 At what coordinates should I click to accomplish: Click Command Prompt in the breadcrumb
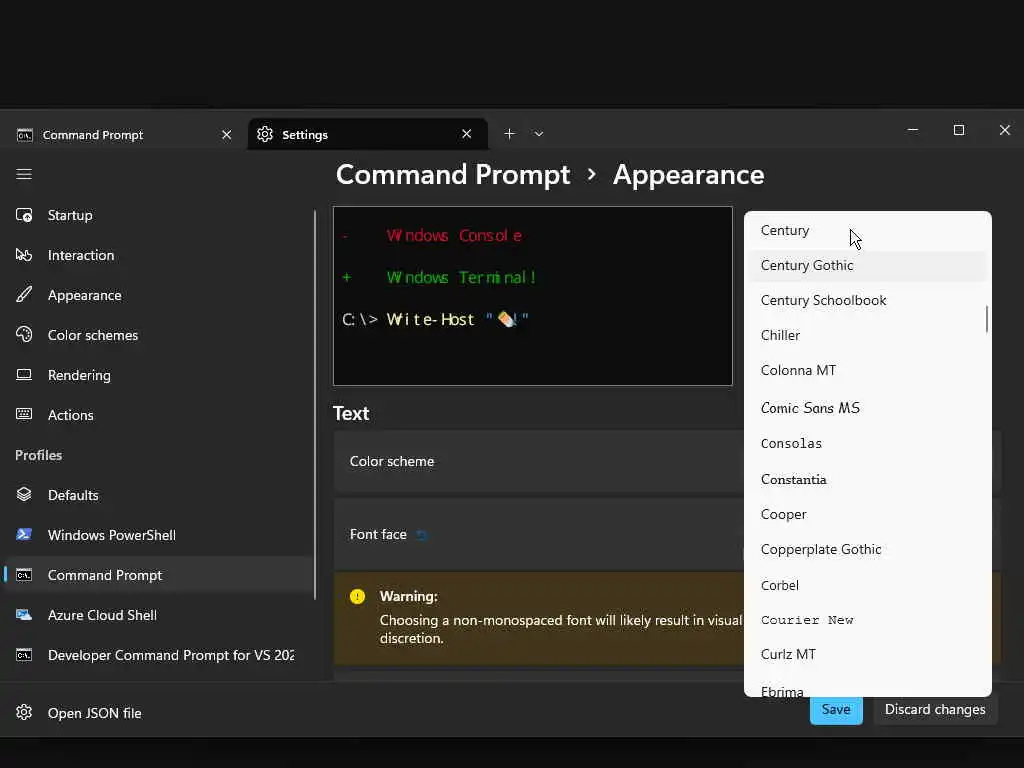pos(453,174)
